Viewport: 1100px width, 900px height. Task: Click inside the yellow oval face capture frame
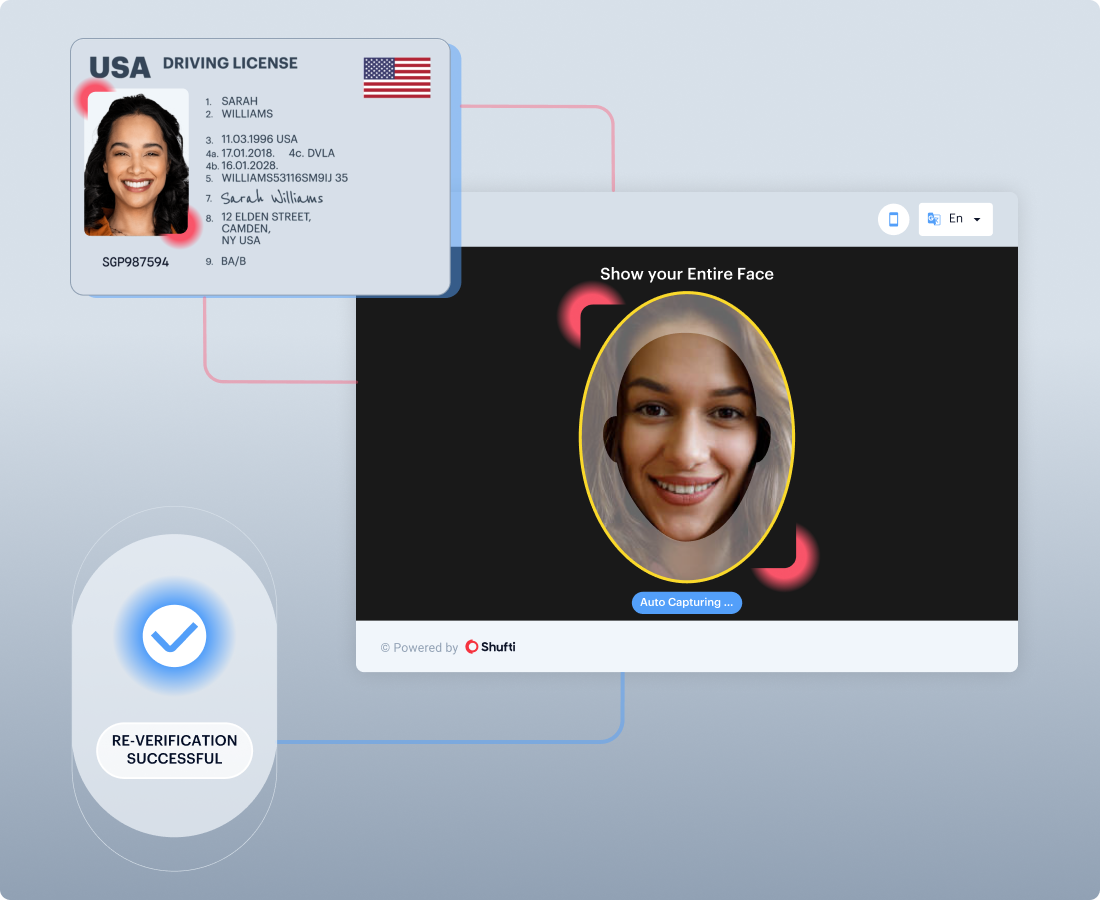[x=687, y=437]
